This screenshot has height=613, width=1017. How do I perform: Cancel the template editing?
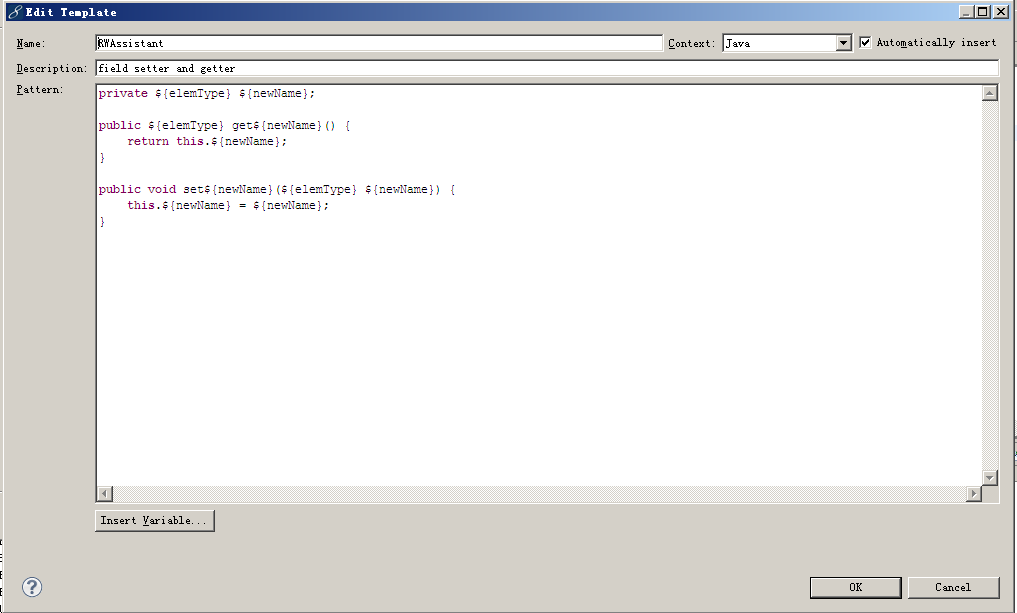[x=953, y=587]
